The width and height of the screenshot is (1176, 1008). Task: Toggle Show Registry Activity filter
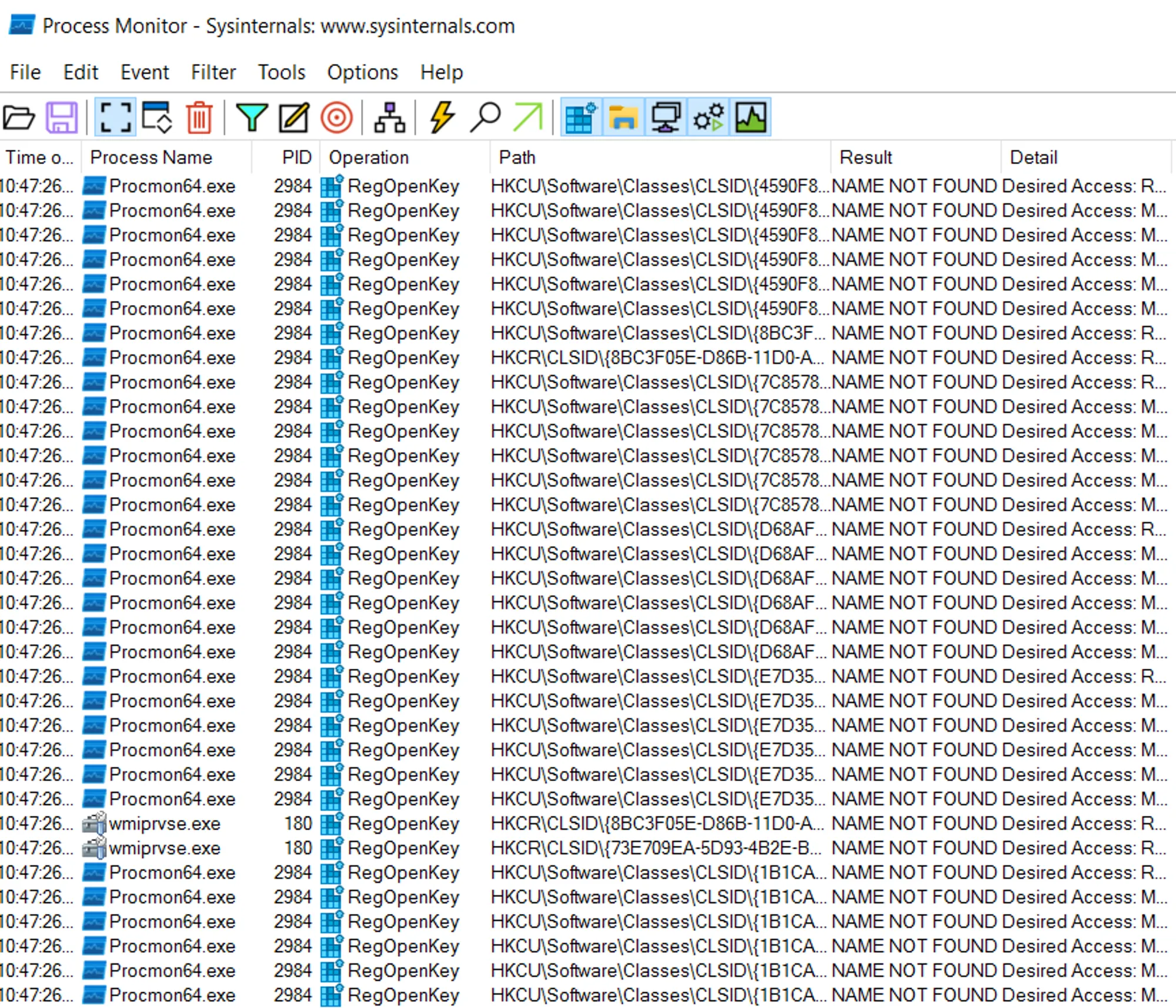click(x=581, y=118)
